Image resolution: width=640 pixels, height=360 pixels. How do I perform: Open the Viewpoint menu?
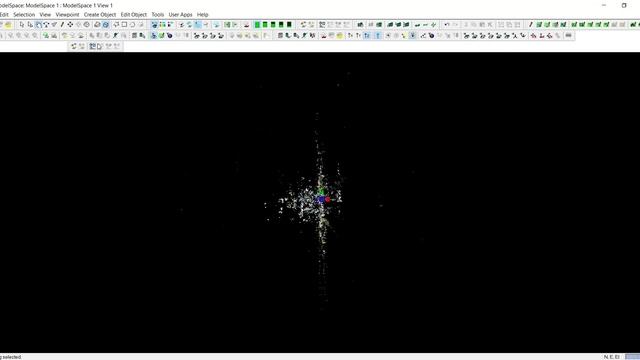pos(67,14)
